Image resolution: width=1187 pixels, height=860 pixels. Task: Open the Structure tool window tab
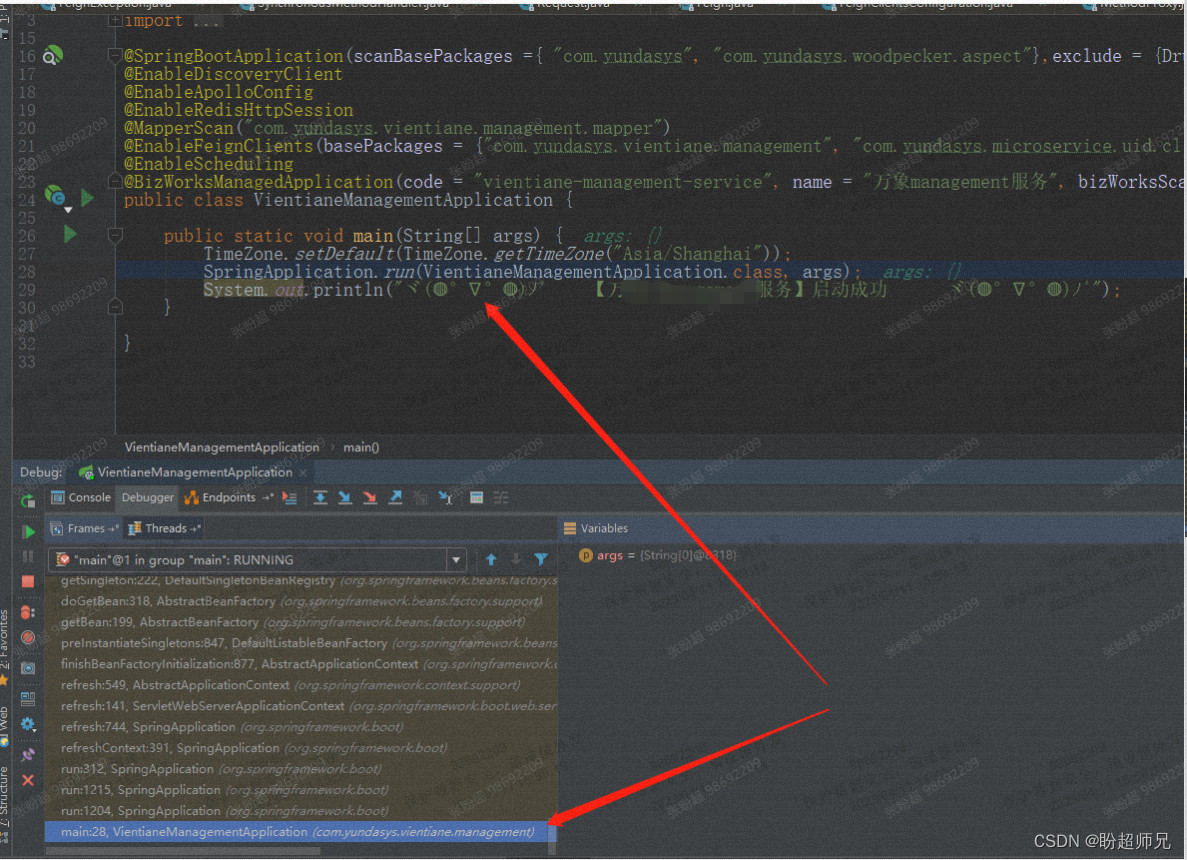tap(5, 797)
